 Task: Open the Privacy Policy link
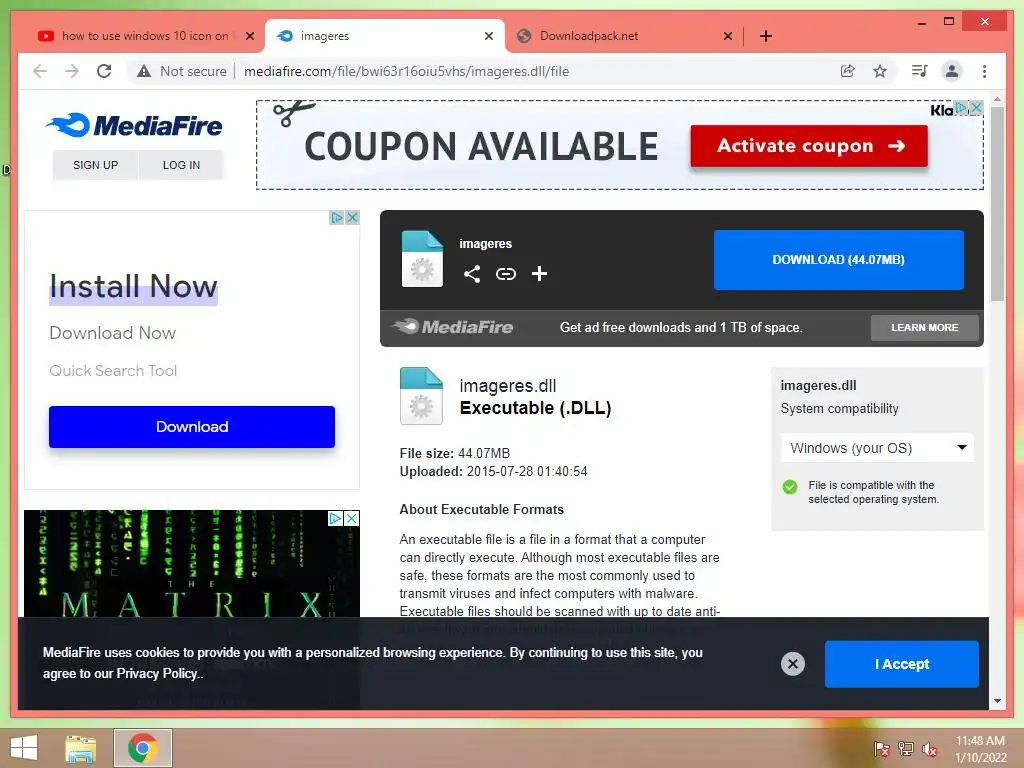tap(157, 673)
